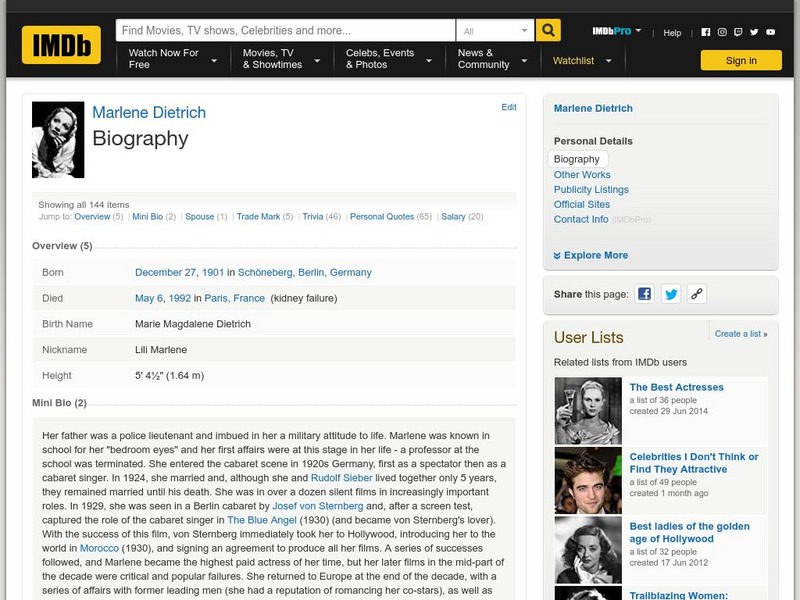This screenshot has width=800, height=600.
Task: Share this page on Twitter
Action: coord(671,295)
